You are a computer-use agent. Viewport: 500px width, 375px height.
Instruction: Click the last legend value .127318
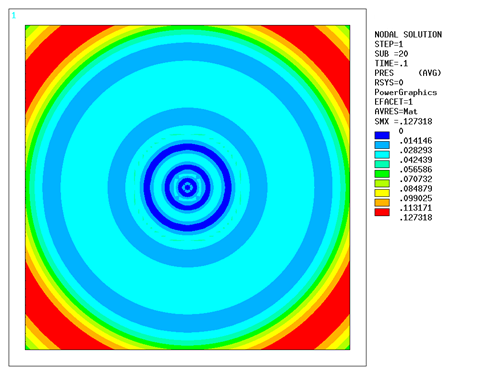point(416,218)
